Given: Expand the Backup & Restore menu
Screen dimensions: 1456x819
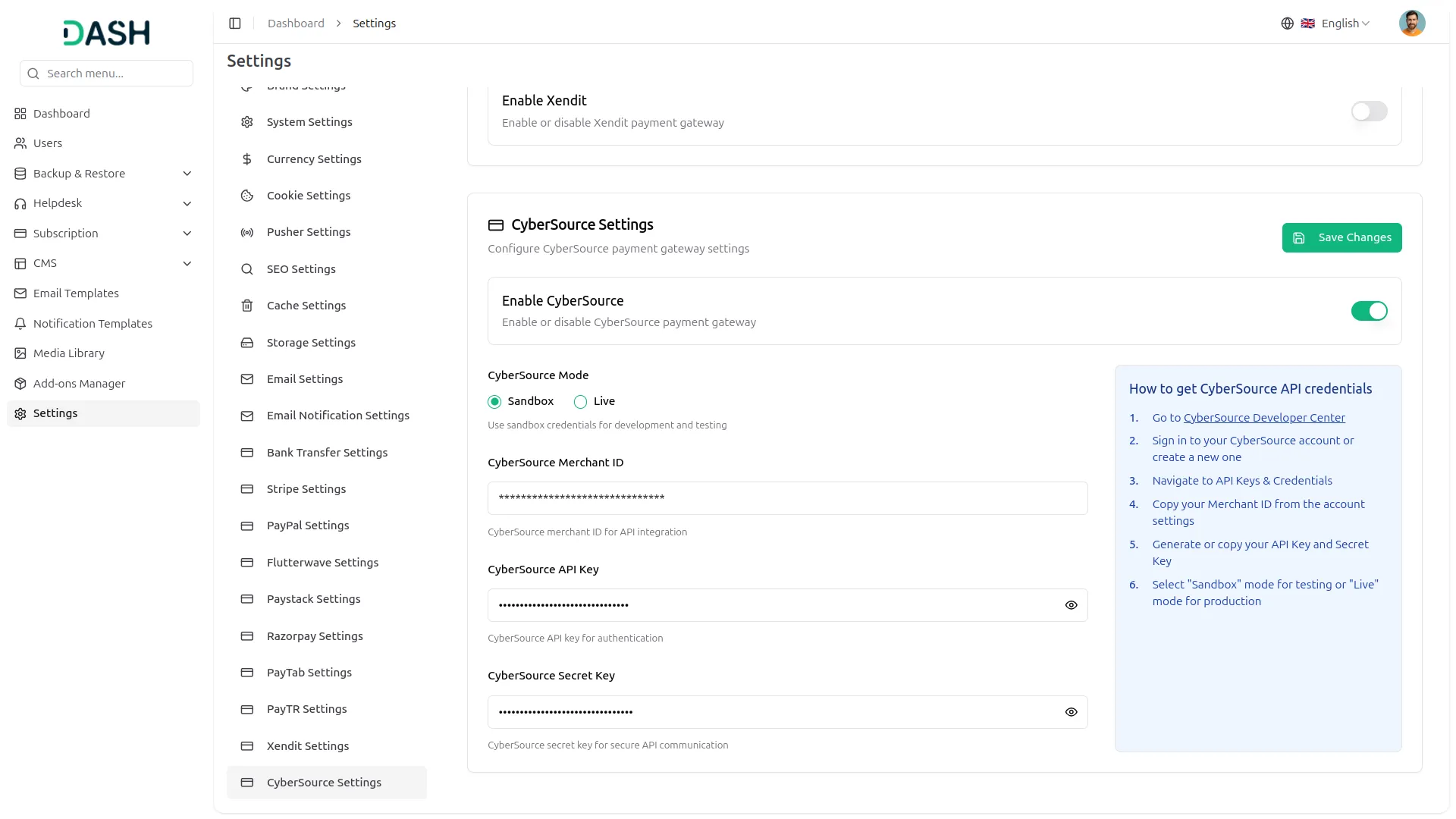Looking at the screenshot, I should 103,173.
